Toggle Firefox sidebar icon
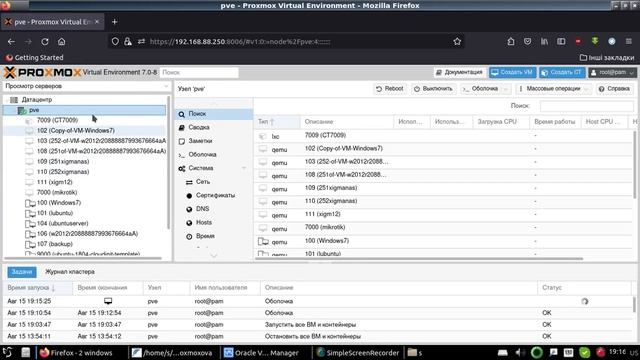640x360 pixels. pyautogui.click(x=561, y=42)
